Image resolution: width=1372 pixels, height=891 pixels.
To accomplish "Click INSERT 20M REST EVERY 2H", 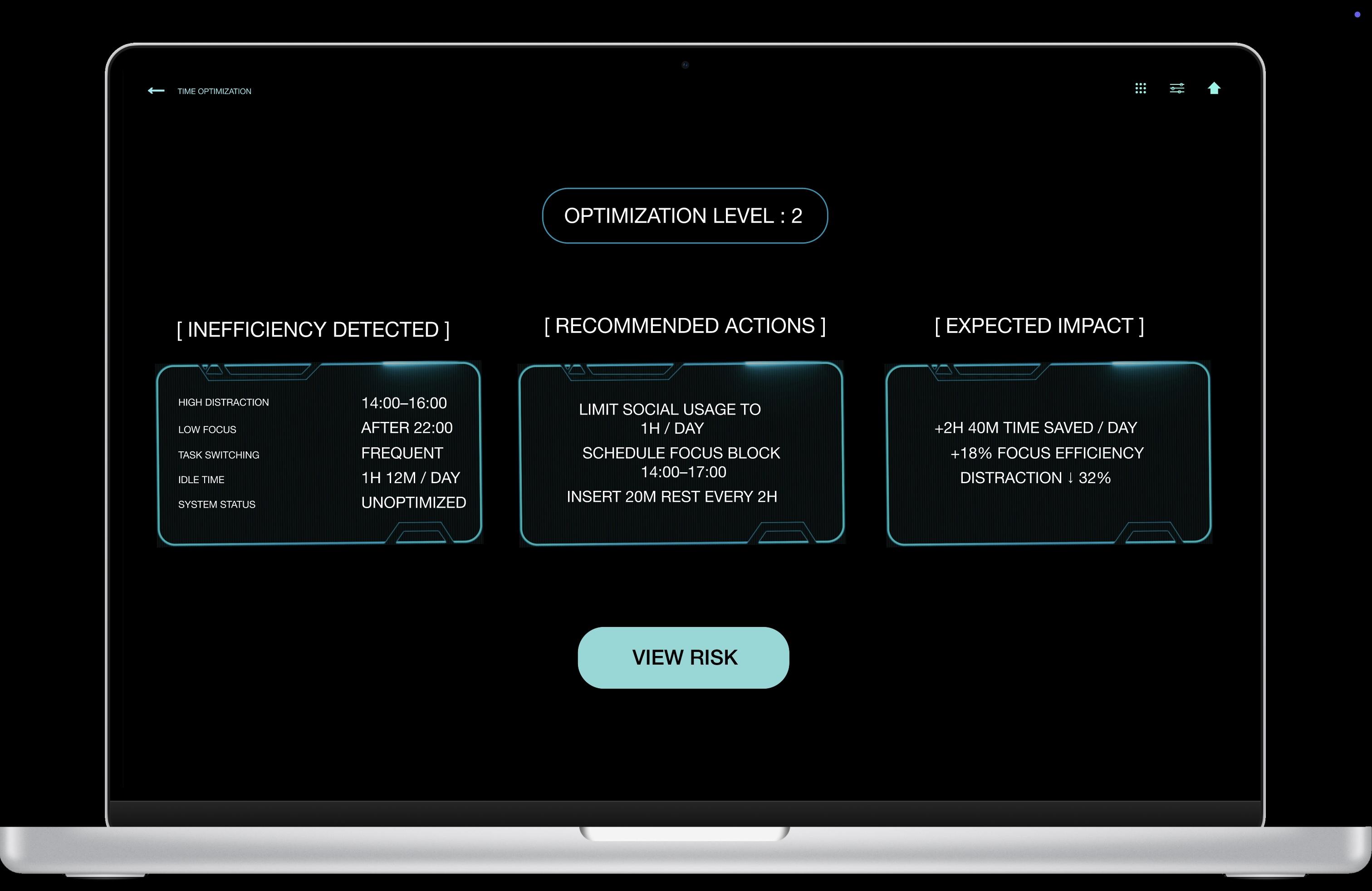I will 672,497.
